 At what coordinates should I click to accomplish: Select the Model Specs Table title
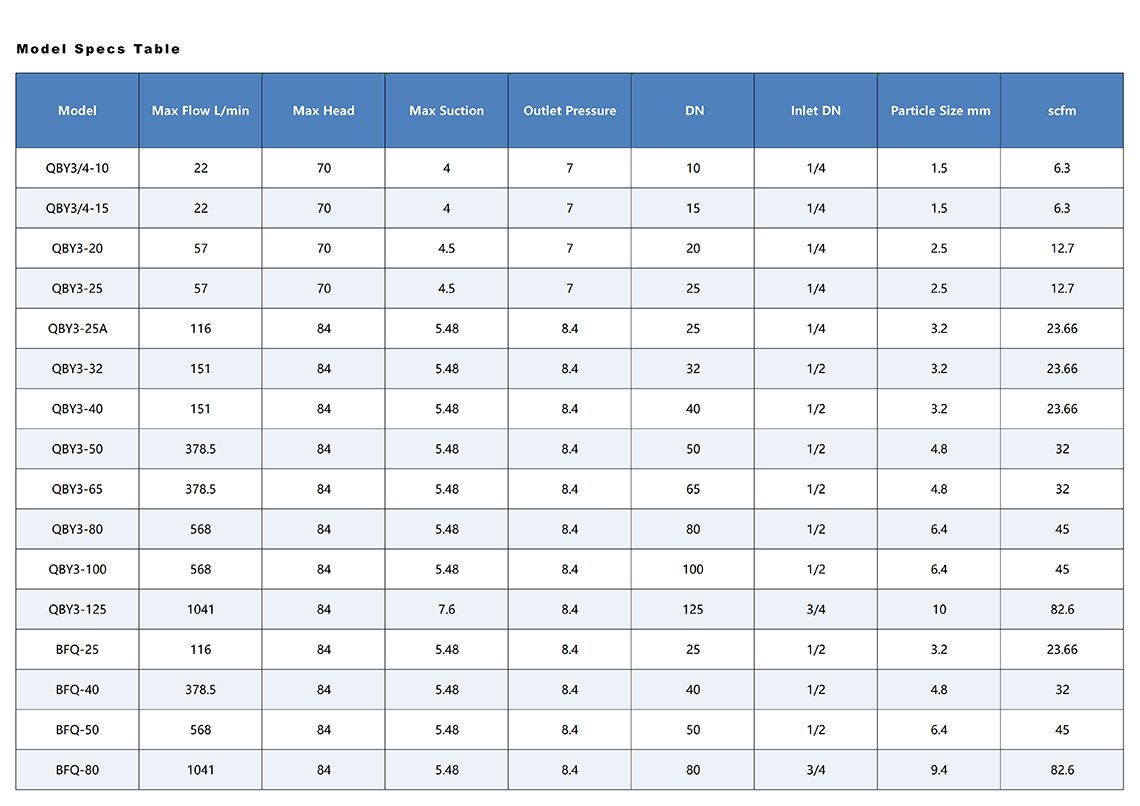point(98,49)
